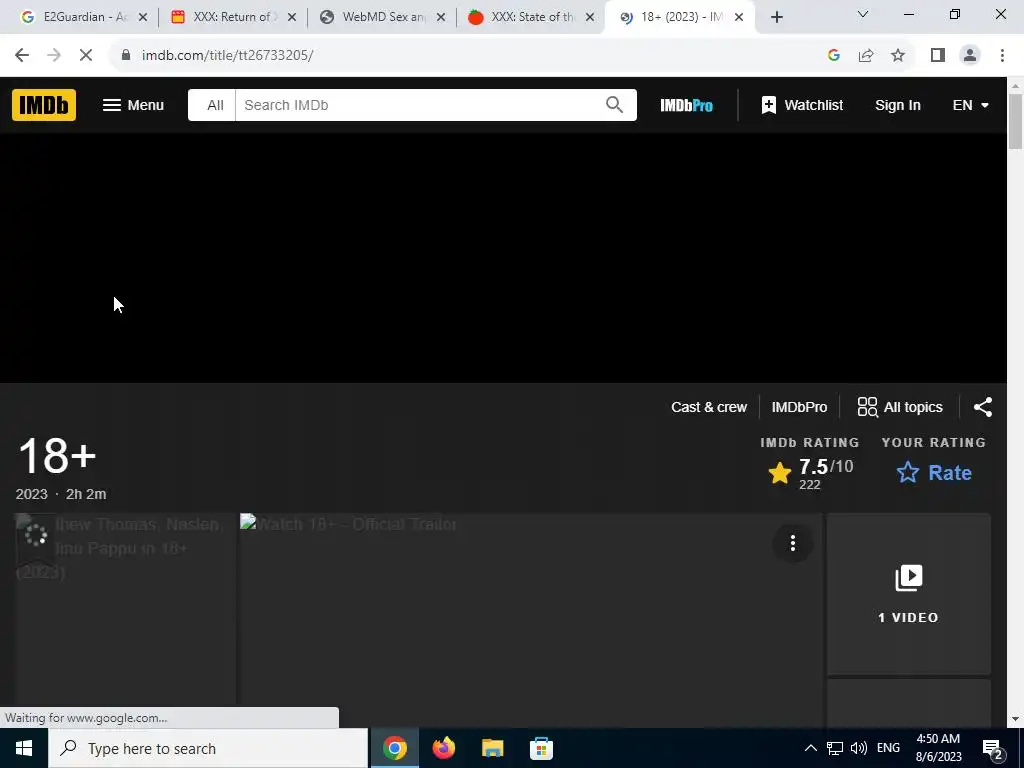1024x768 pixels.
Task: Go back to the previous page
Action: click(22, 56)
